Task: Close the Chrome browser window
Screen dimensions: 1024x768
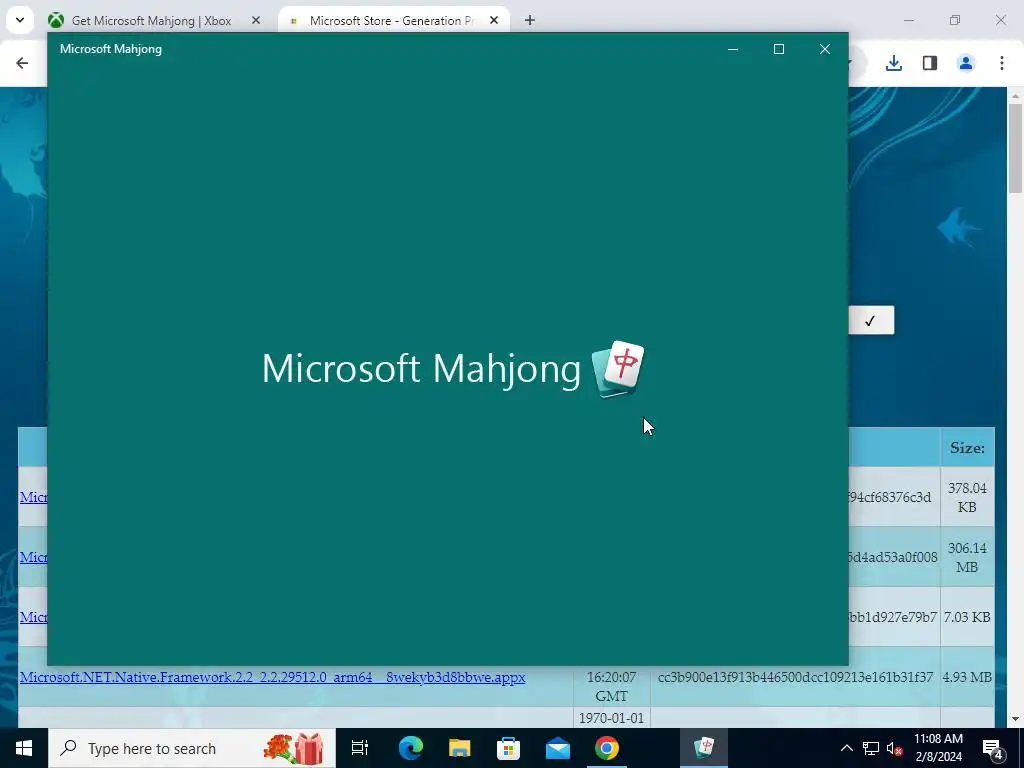Action: (x=1000, y=20)
